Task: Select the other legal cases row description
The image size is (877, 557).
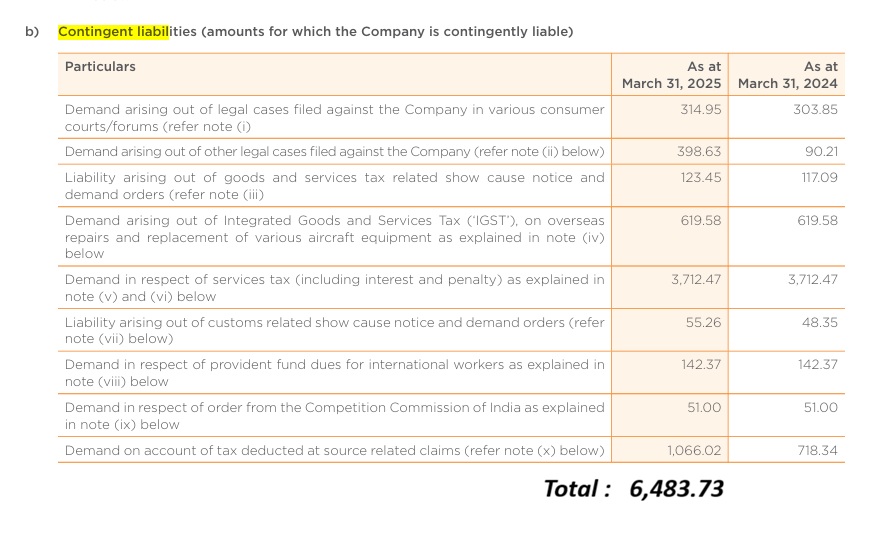Action: pos(334,152)
